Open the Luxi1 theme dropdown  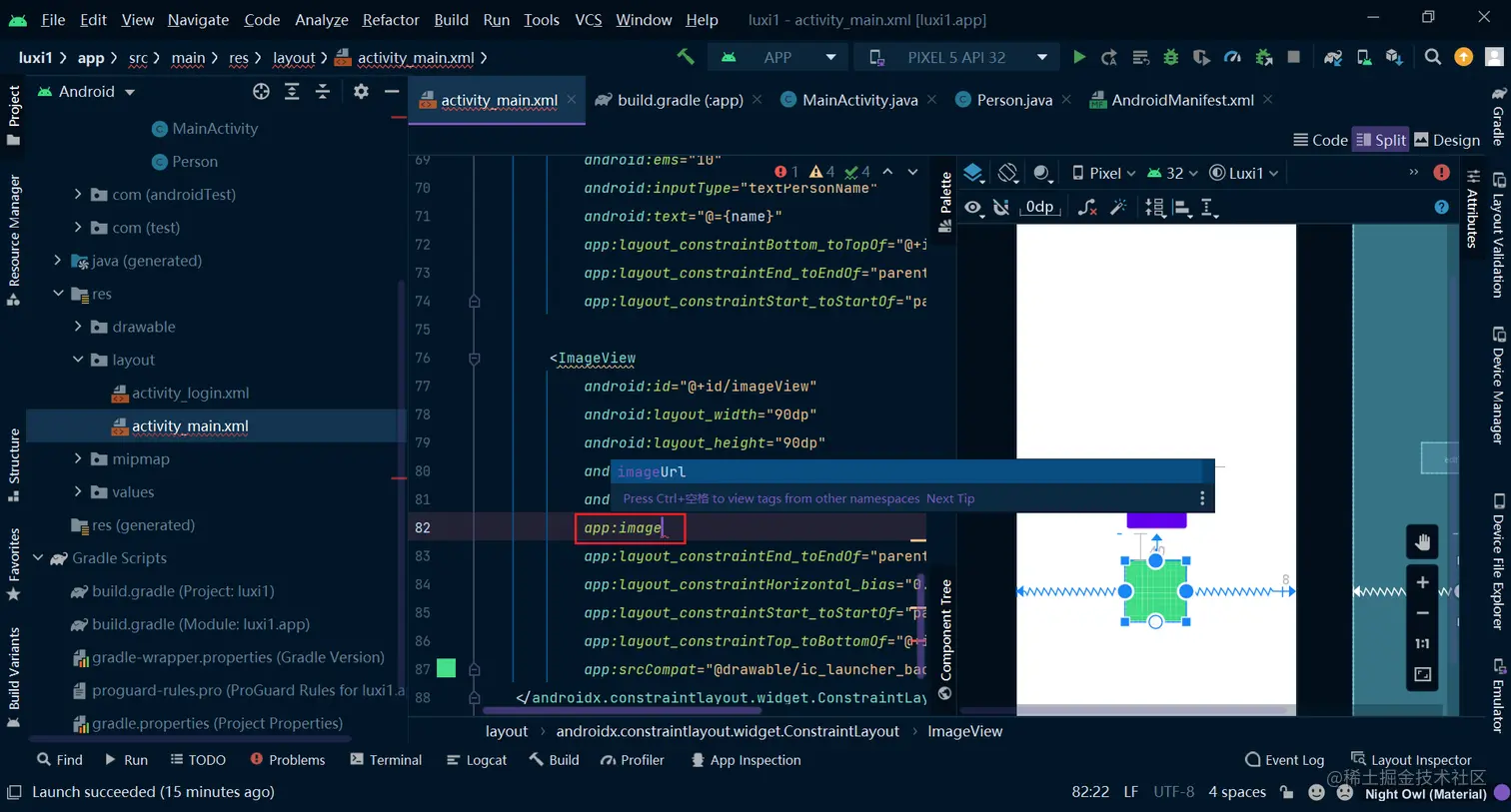[x=1244, y=174]
